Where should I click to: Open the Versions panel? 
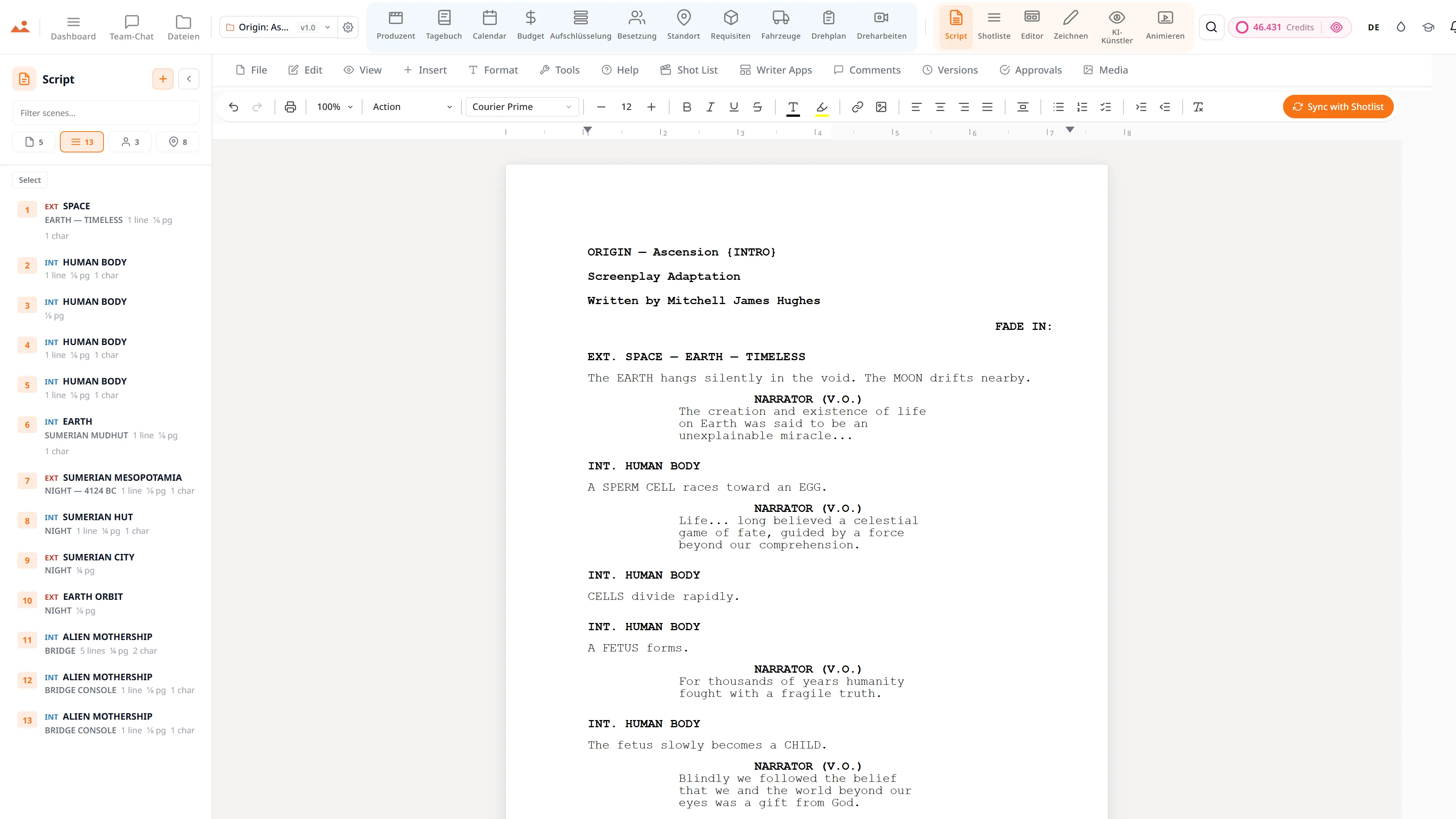pyautogui.click(x=950, y=70)
